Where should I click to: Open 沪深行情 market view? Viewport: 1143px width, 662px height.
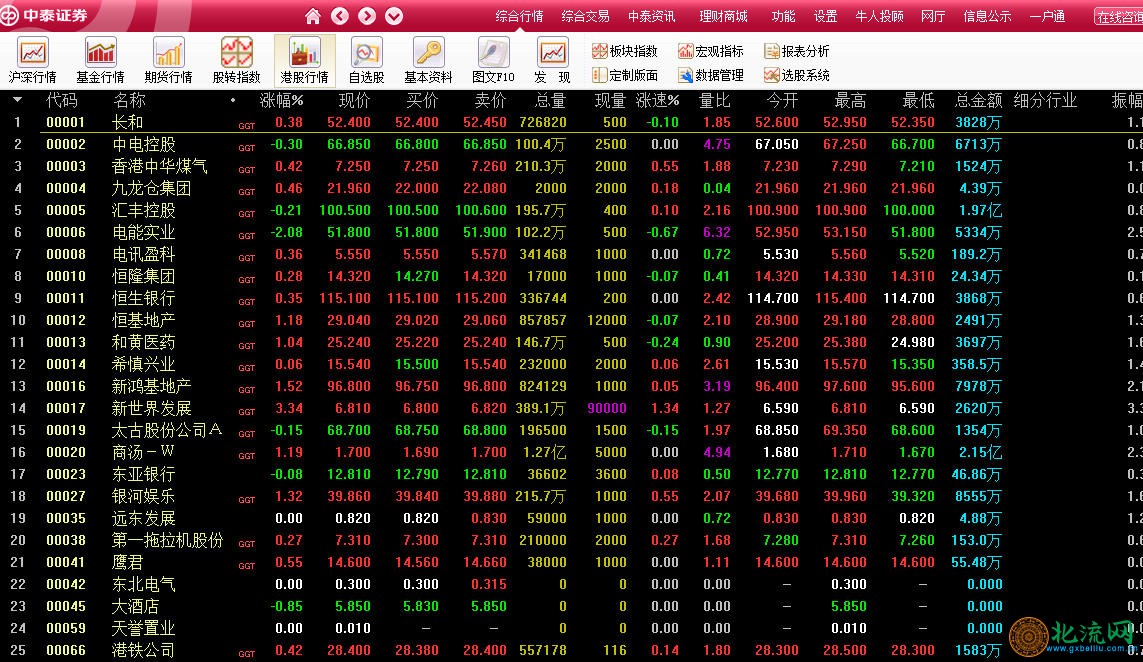point(32,60)
